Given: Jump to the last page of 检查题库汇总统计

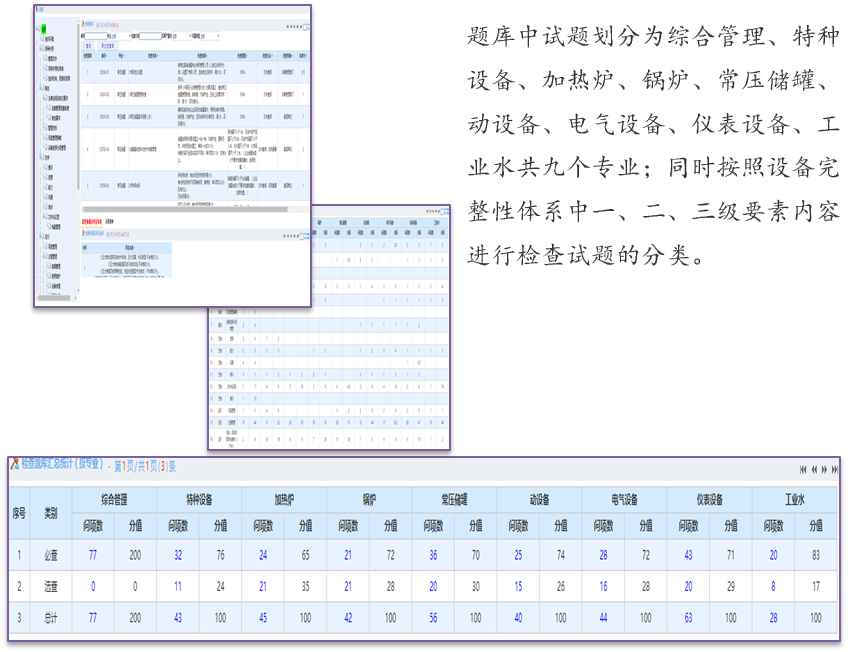Looking at the screenshot, I should coord(835,470).
